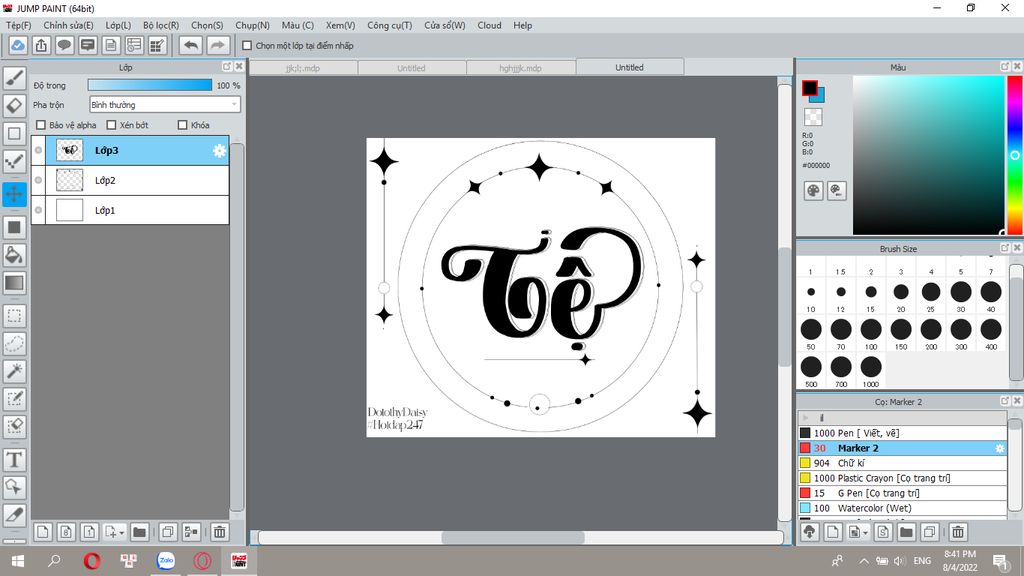The image size is (1024, 576).
Task: Click the rainbow hue slider bar
Action: click(x=1015, y=155)
